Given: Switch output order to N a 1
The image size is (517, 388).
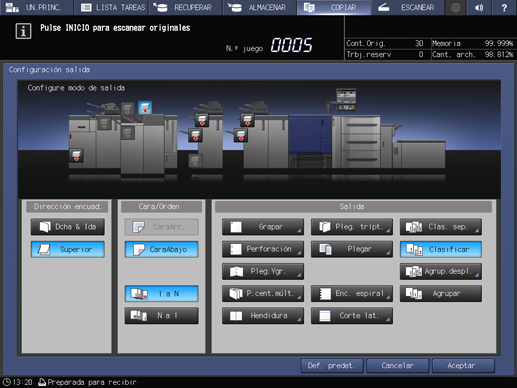Looking at the screenshot, I should [162, 316].
